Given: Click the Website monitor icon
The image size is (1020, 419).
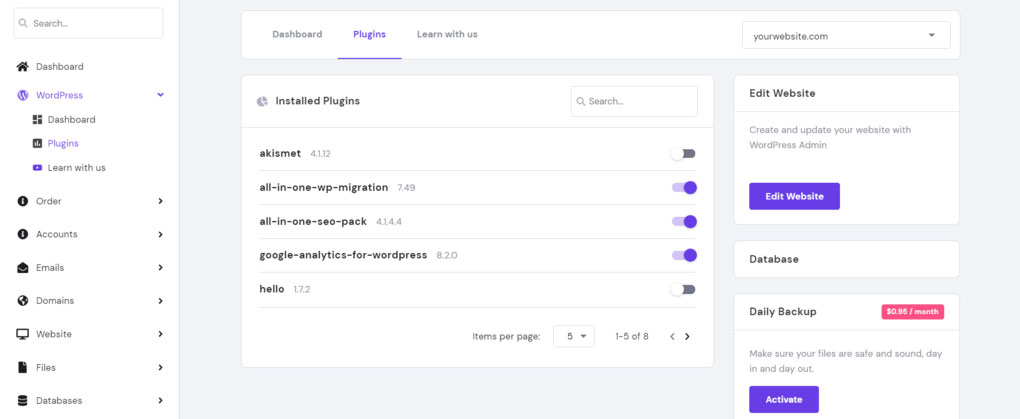Looking at the screenshot, I should (23, 334).
